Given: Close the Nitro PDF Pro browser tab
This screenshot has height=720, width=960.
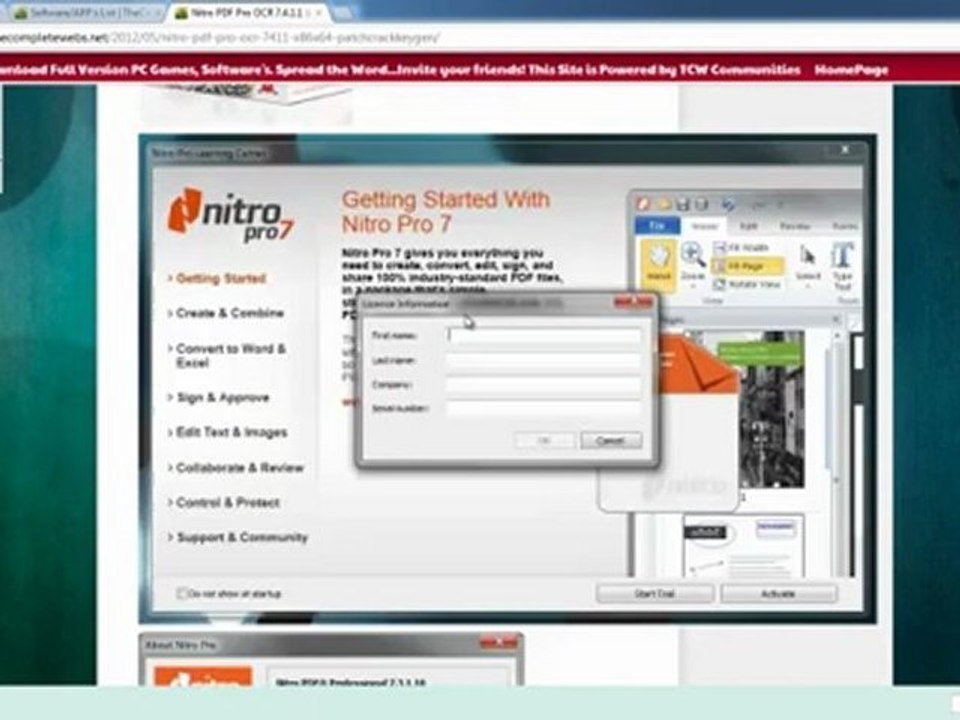Looking at the screenshot, I should 318,13.
